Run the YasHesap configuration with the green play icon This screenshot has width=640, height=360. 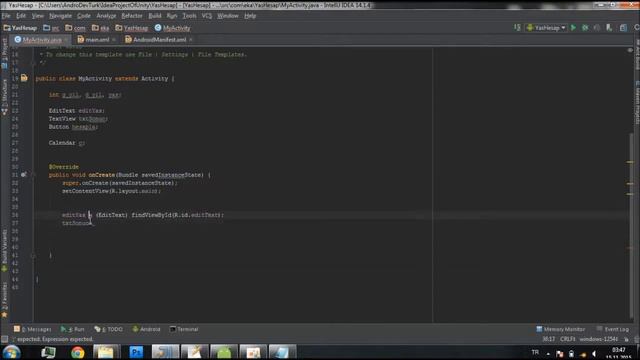[x=573, y=28]
